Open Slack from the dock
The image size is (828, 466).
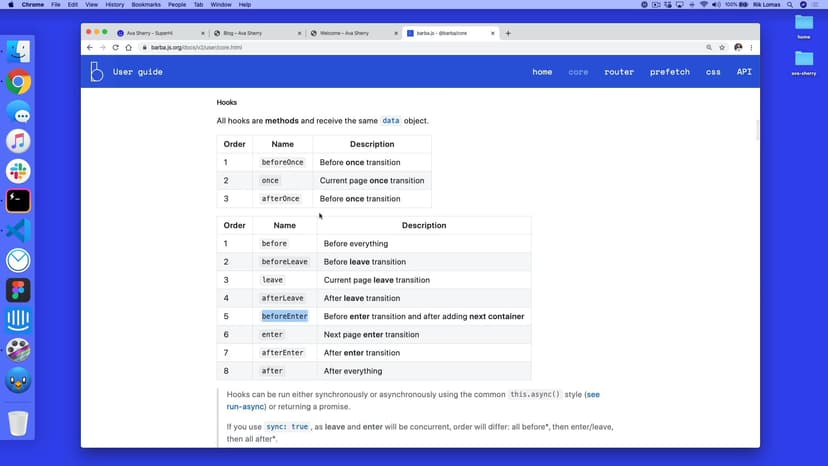click(x=18, y=170)
